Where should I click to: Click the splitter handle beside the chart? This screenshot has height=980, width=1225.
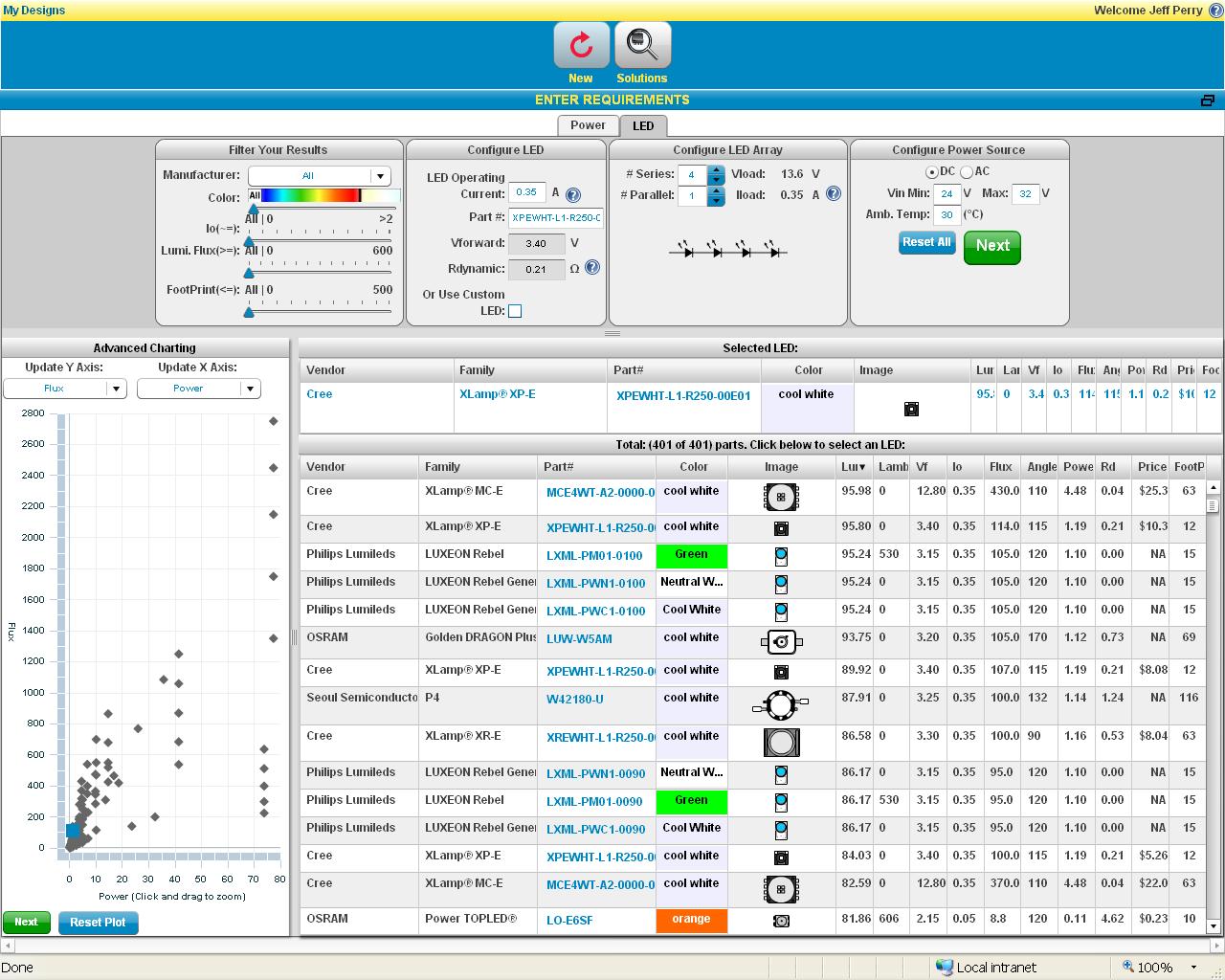(294, 636)
